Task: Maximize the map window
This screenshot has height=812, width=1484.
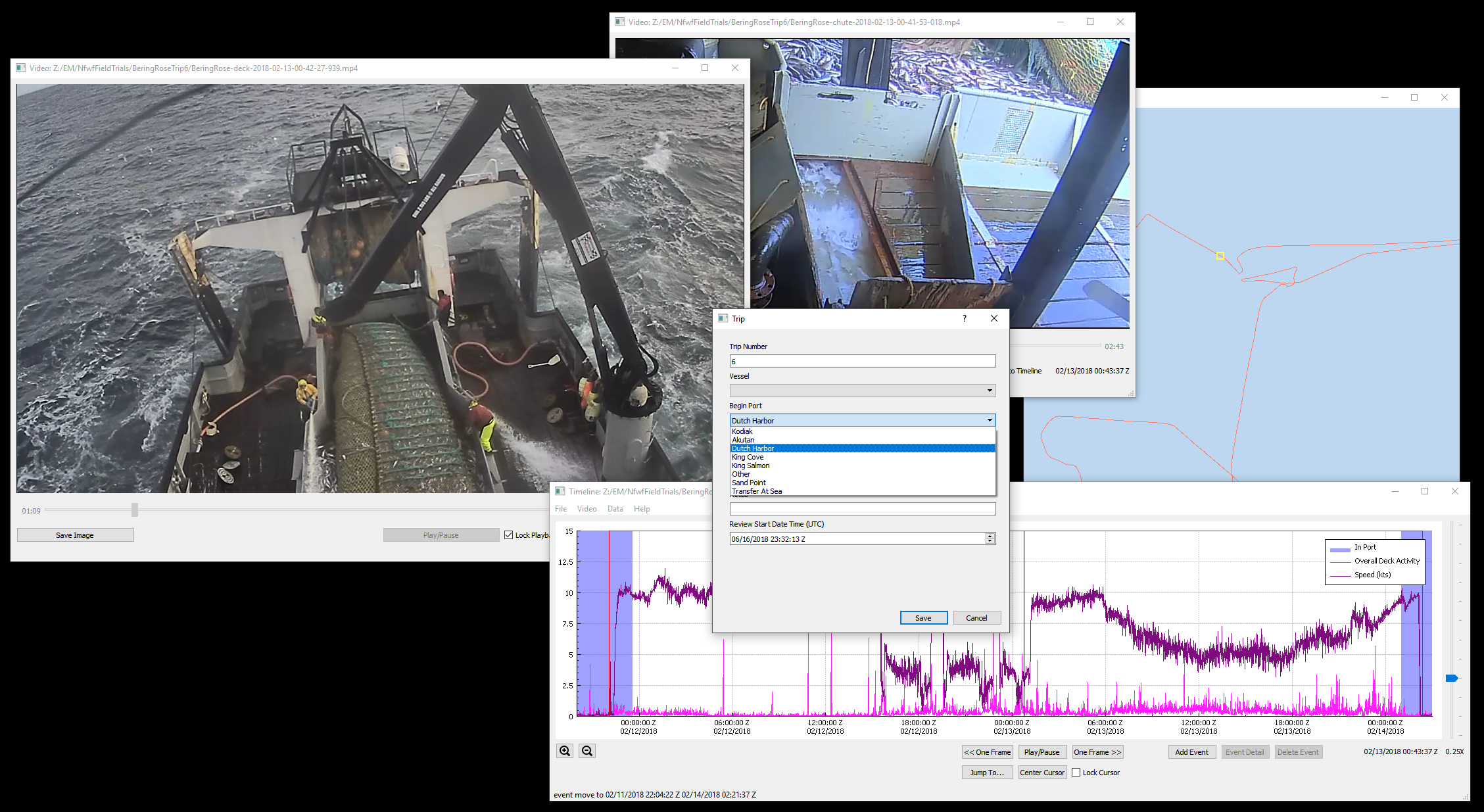Action: pos(1414,97)
